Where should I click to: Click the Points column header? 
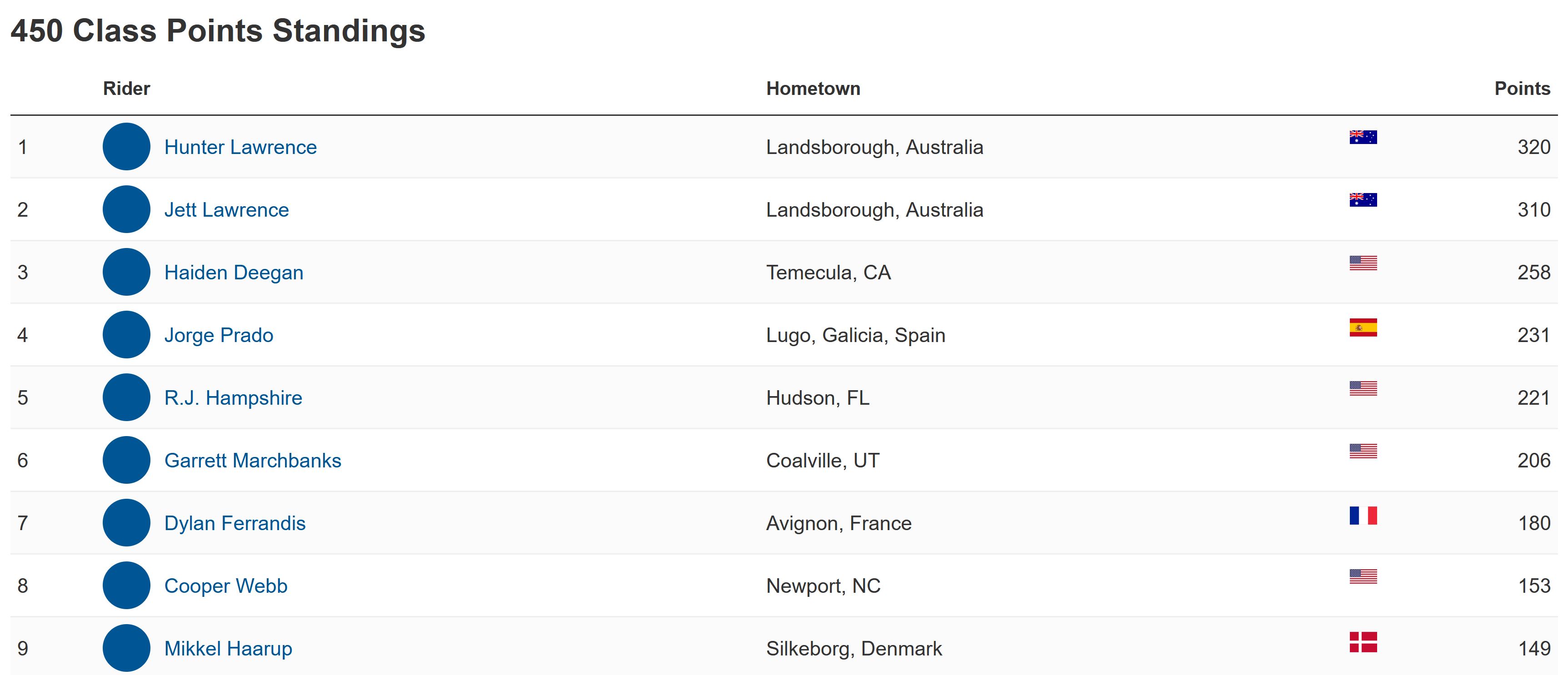tap(1523, 88)
